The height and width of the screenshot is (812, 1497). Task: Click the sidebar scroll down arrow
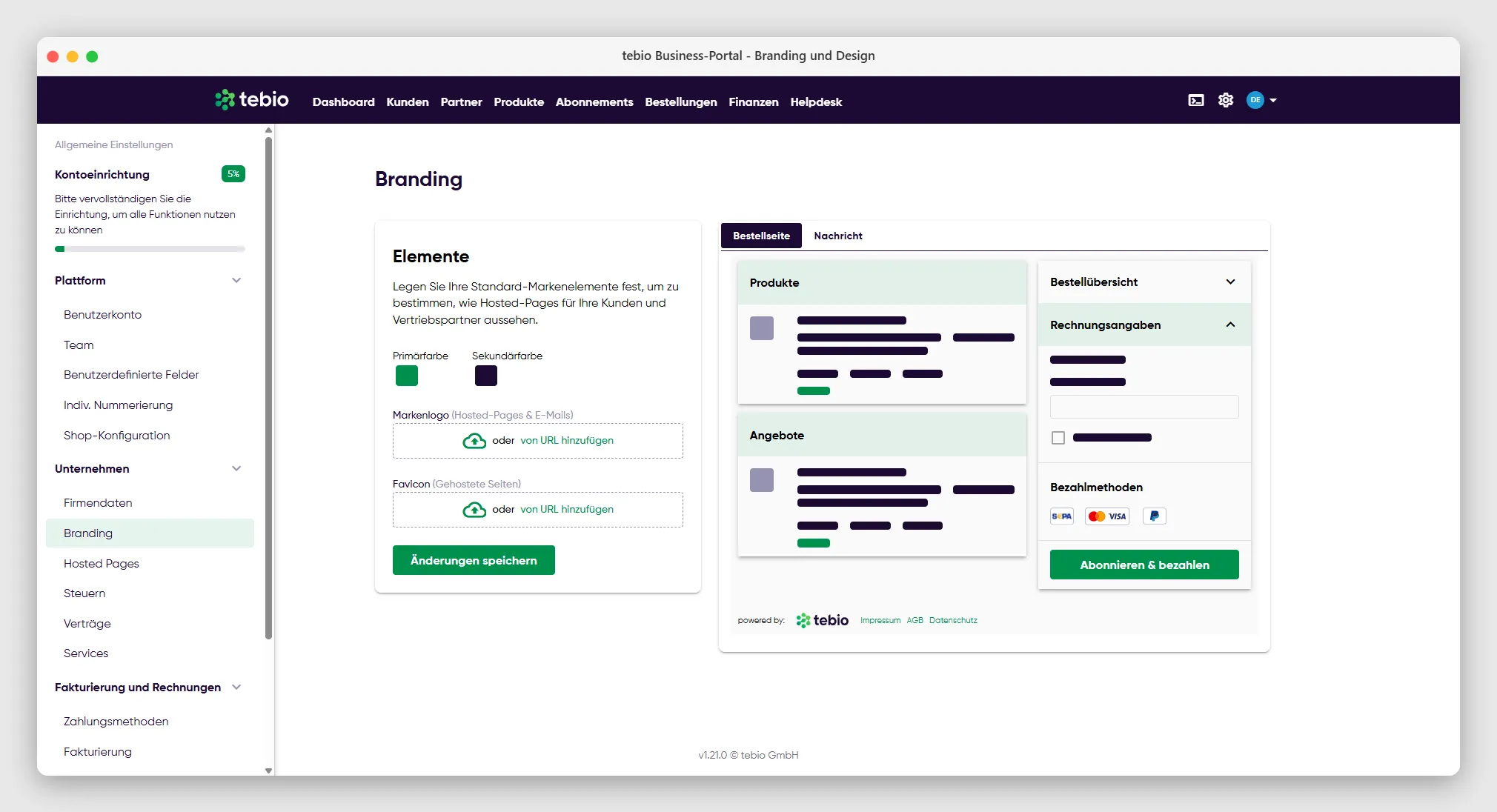point(268,771)
